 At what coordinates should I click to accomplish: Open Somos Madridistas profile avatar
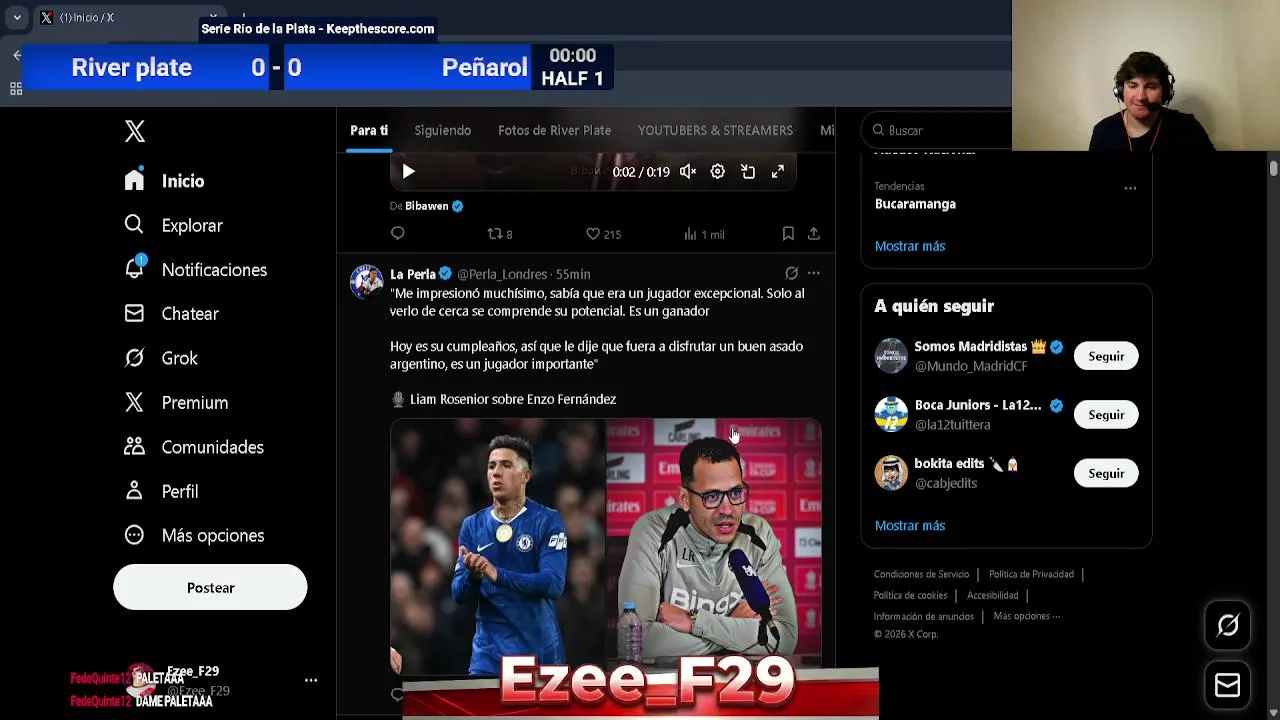click(x=891, y=356)
